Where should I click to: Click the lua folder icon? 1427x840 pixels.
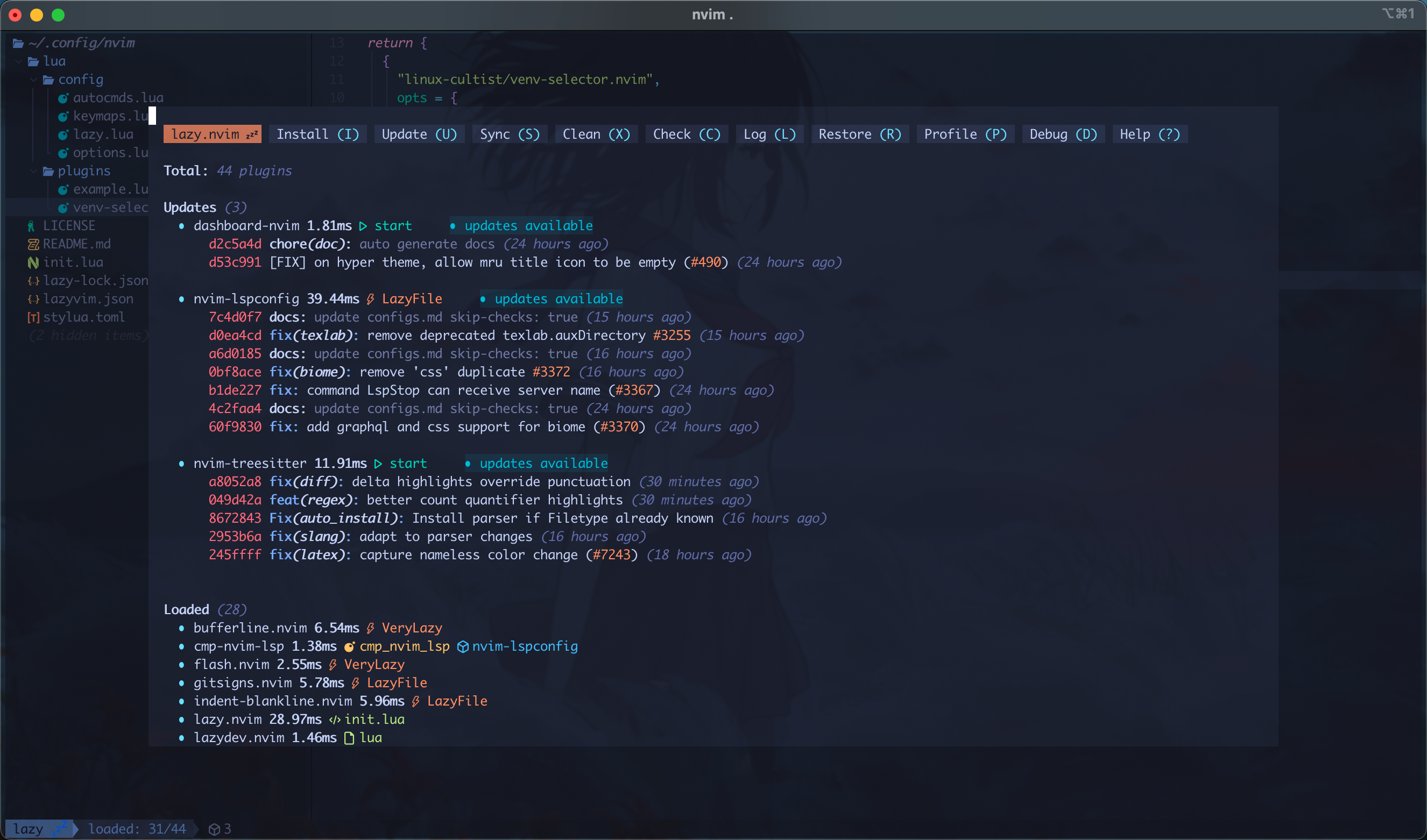click(x=33, y=61)
